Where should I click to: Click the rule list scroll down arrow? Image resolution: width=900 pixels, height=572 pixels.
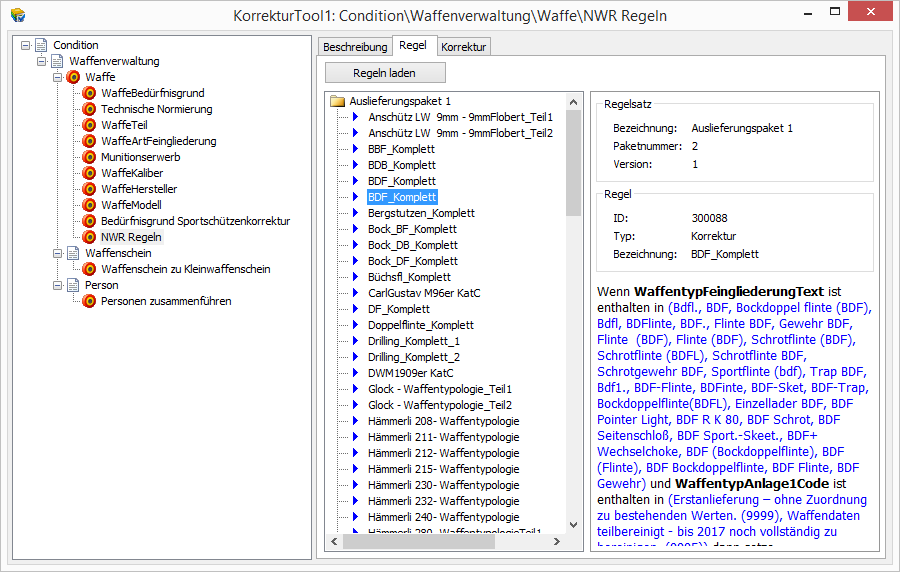click(x=573, y=524)
